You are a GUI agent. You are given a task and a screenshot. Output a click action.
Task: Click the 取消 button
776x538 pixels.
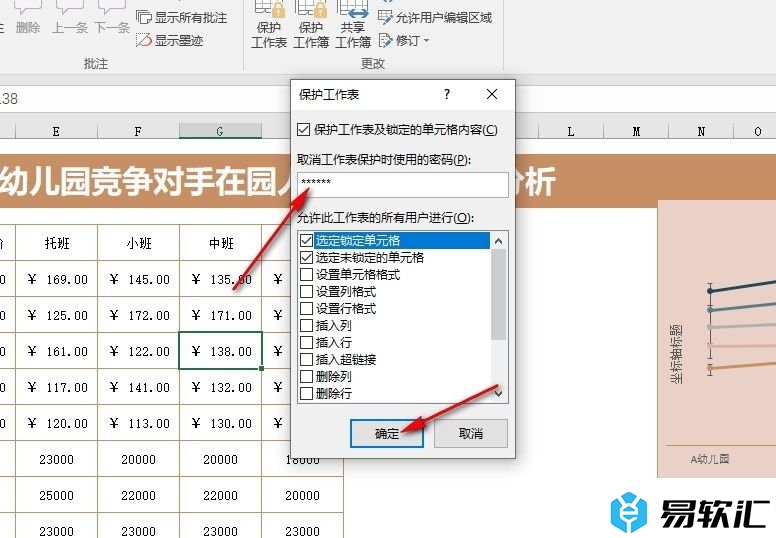pyautogui.click(x=471, y=434)
